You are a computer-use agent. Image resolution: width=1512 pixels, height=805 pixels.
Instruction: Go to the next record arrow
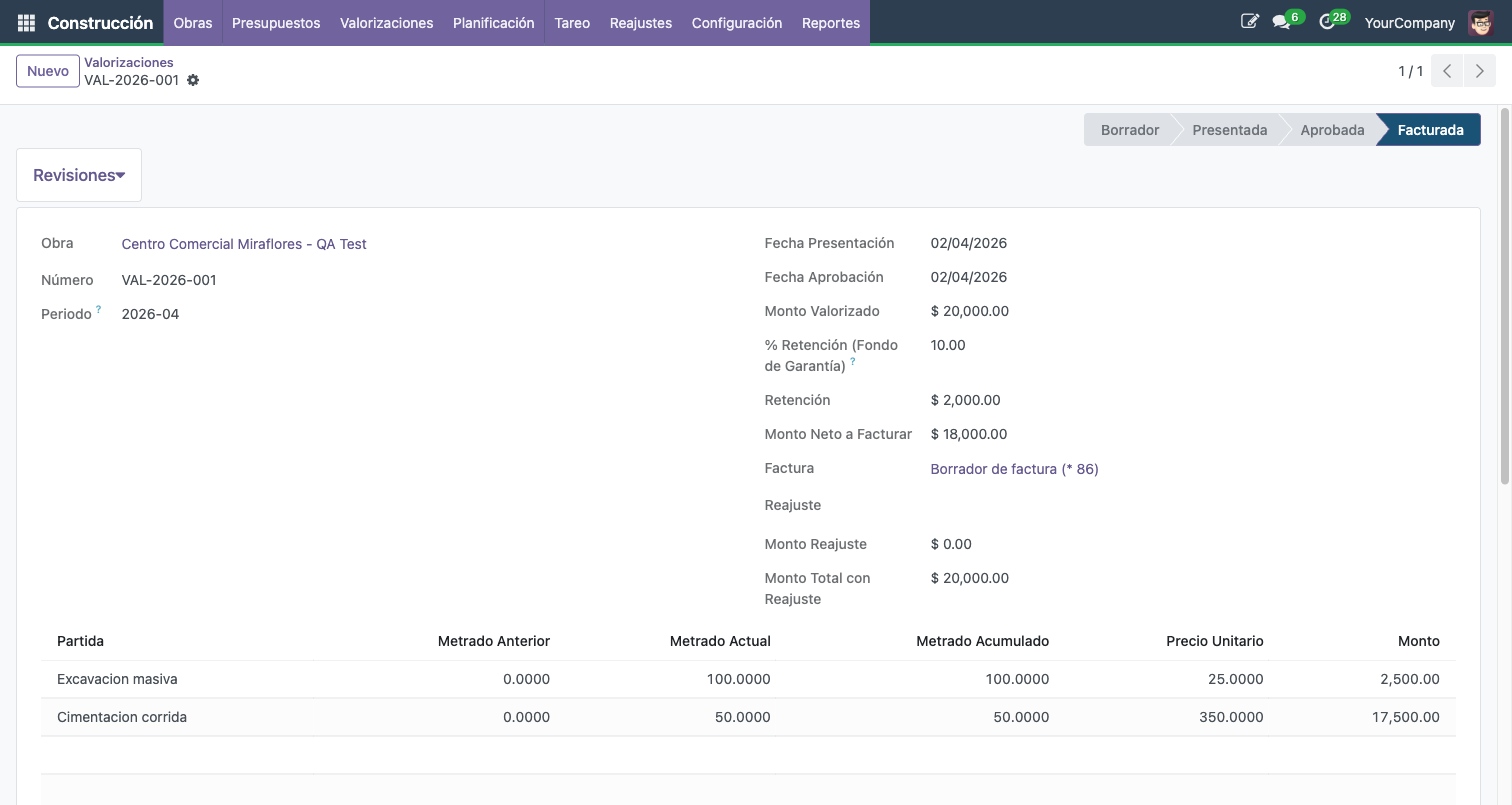pos(1480,71)
